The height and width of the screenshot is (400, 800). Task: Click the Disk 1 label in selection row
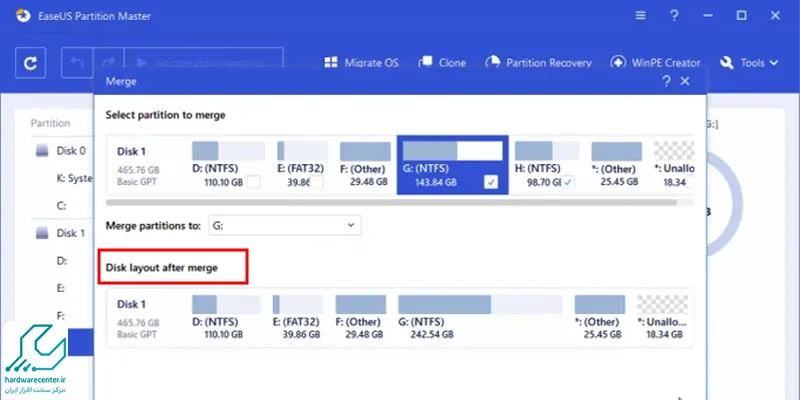pos(132,152)
